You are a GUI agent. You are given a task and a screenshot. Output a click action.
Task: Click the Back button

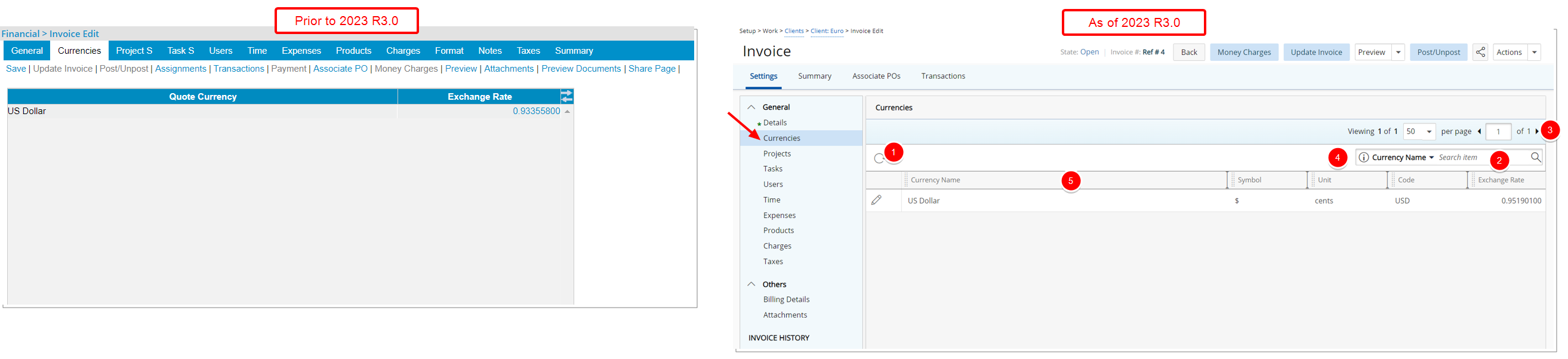1189,53
